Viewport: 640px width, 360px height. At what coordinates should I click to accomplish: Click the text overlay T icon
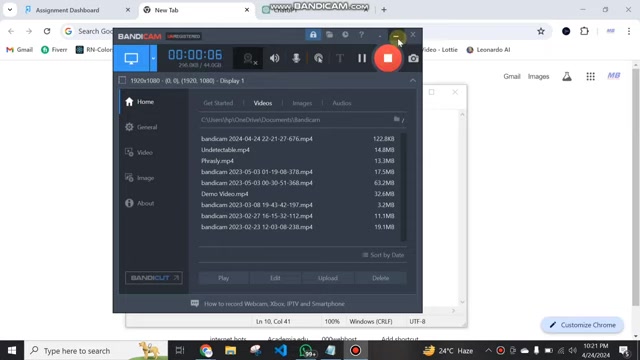[340, 58]
